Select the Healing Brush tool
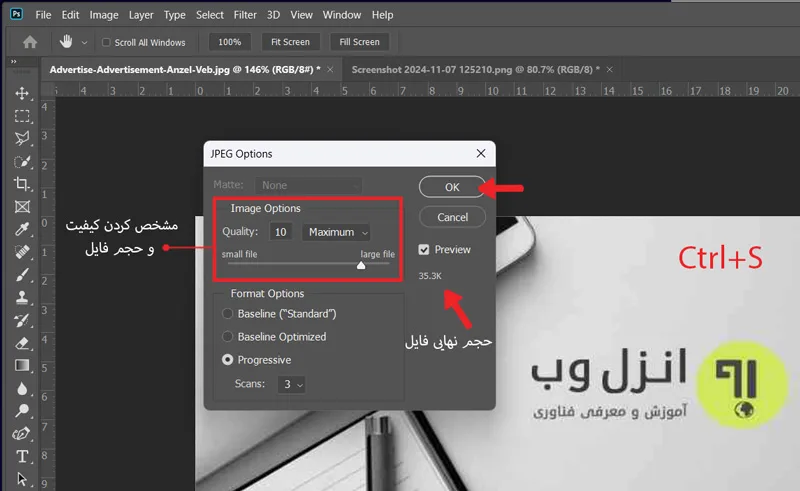This screenshot has width=800, height=491. (x=22, y=252)
